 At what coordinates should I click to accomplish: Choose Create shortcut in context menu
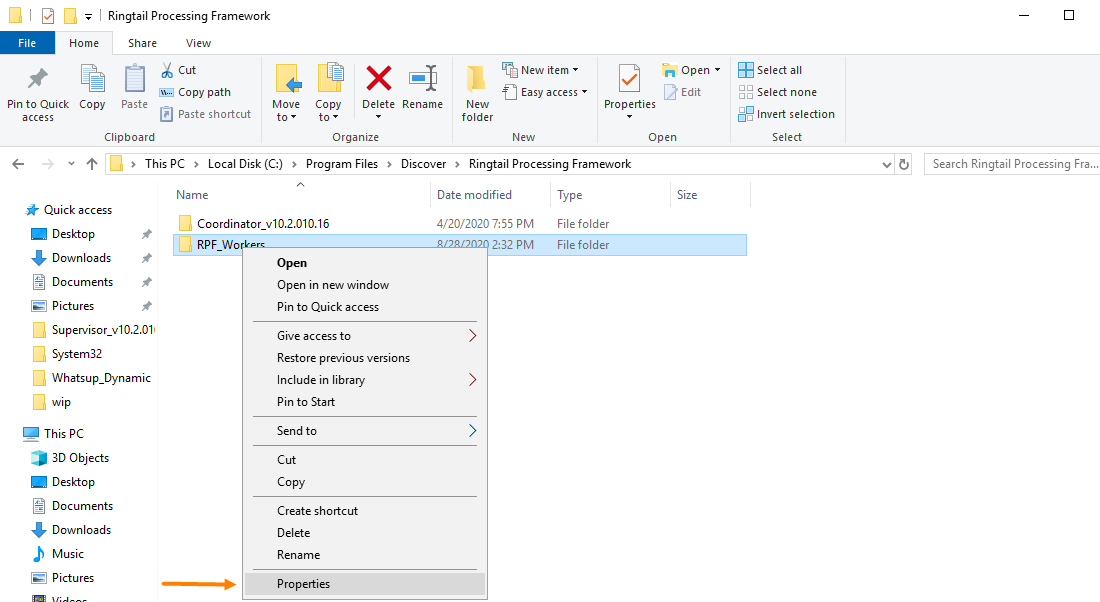(317, 511)
